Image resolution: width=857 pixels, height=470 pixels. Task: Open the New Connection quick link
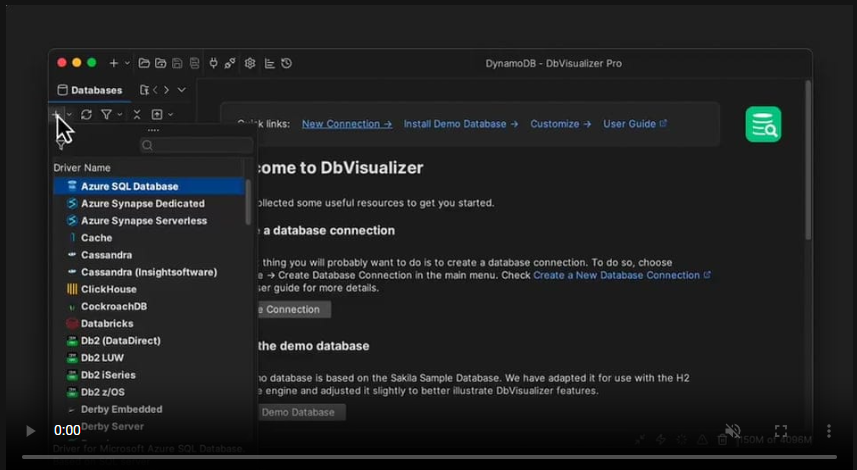(347, 124)
